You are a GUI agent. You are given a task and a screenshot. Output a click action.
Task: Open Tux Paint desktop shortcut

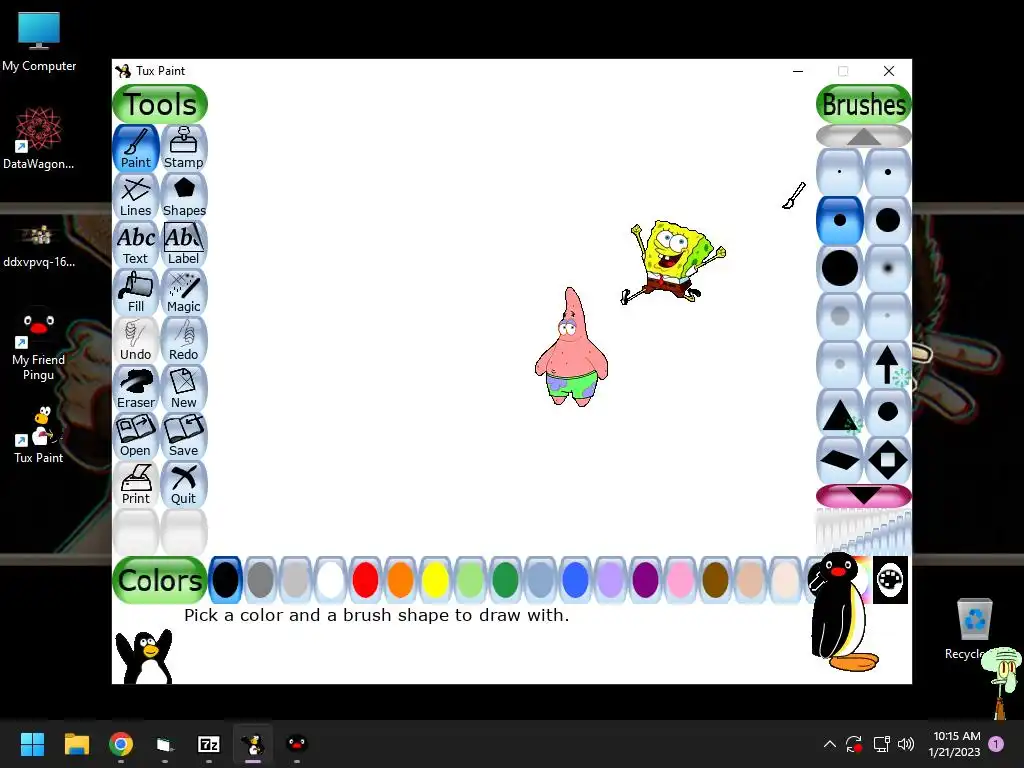click(39, 435)
